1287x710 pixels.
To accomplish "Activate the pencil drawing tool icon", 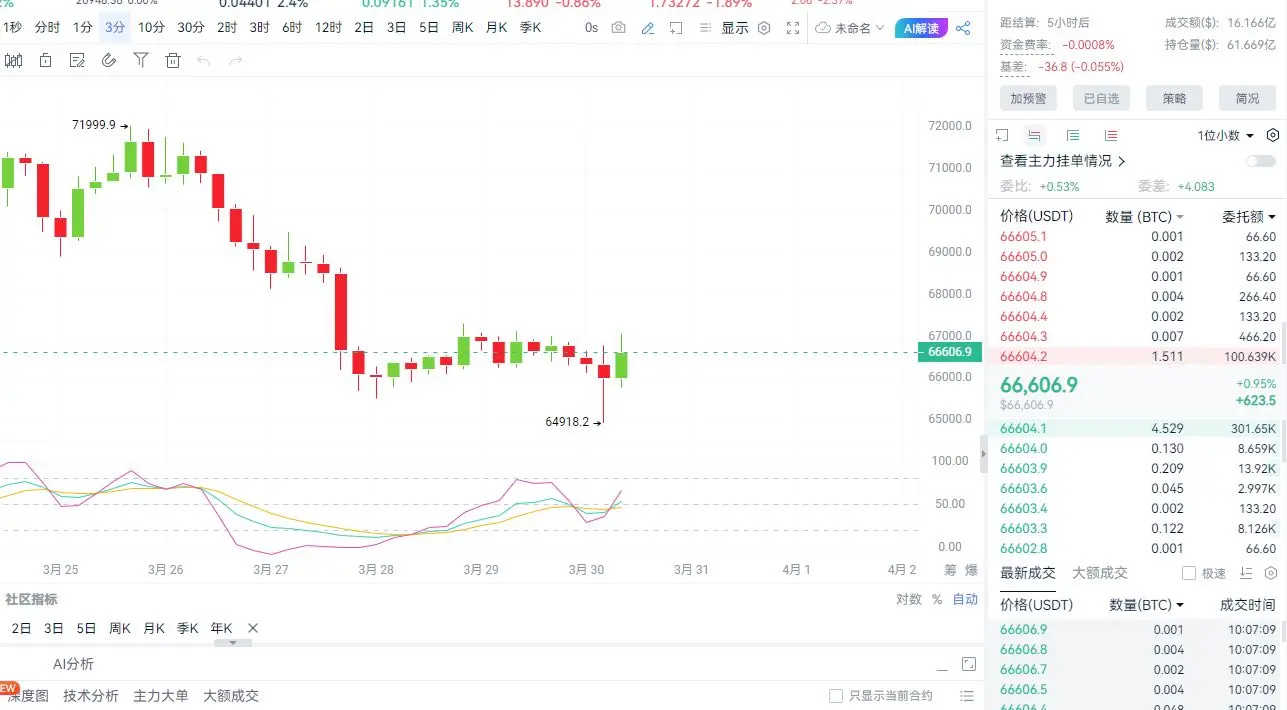I will (x=648, y=28).
